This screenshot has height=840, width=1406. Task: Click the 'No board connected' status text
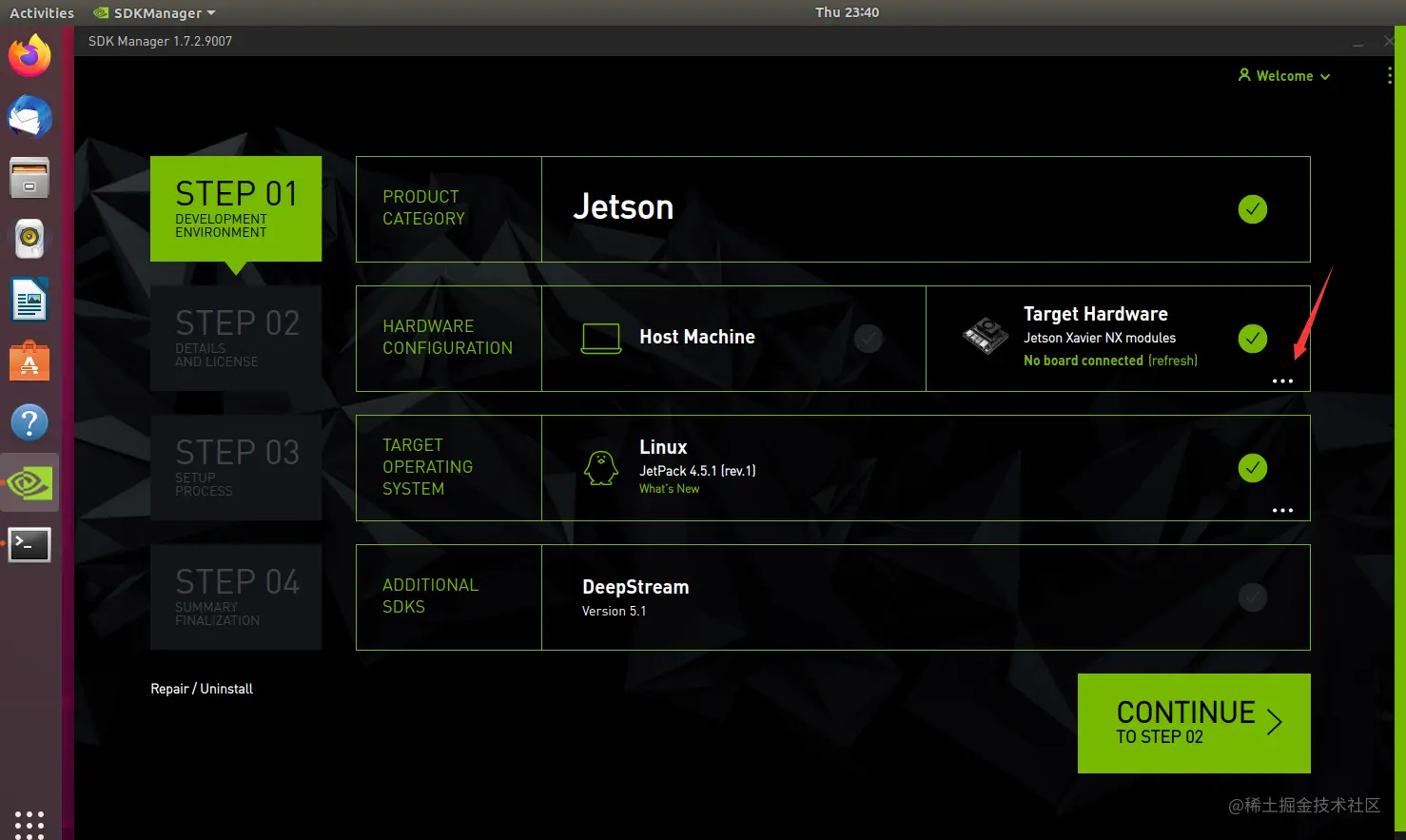(1084, 361)
